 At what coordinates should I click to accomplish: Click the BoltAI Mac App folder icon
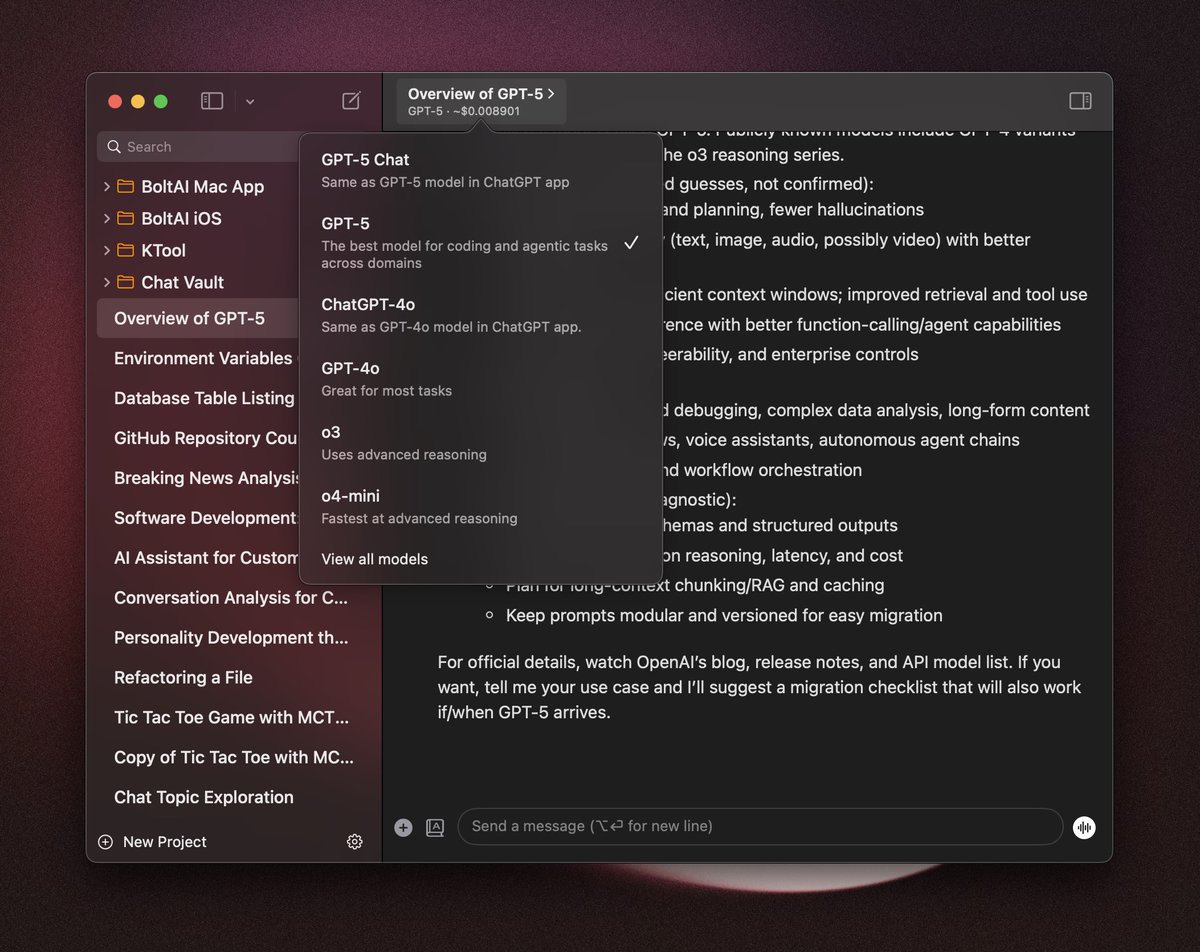125,186
